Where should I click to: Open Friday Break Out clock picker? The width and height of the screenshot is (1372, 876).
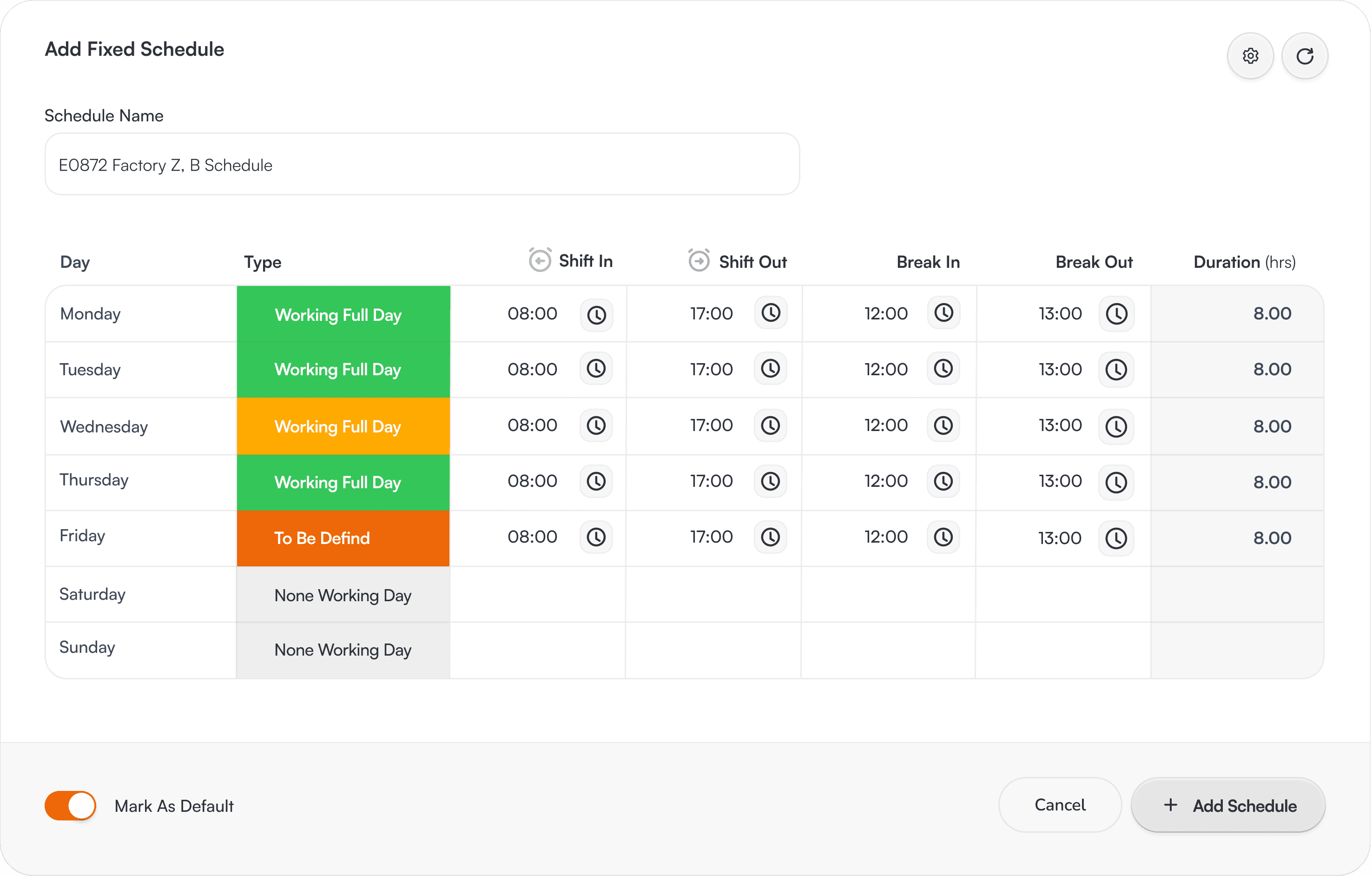pos(1115,538)
